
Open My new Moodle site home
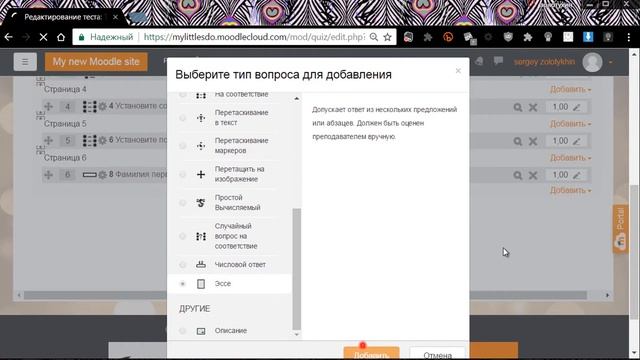[x=96, y=62]
